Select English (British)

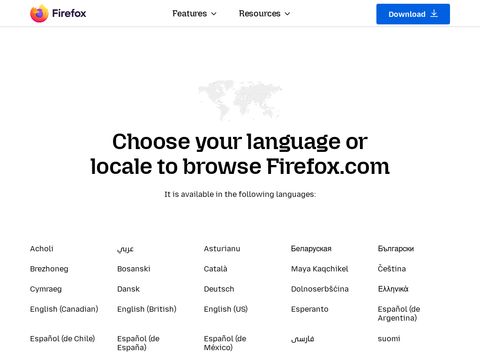click(x=147, y=309)
